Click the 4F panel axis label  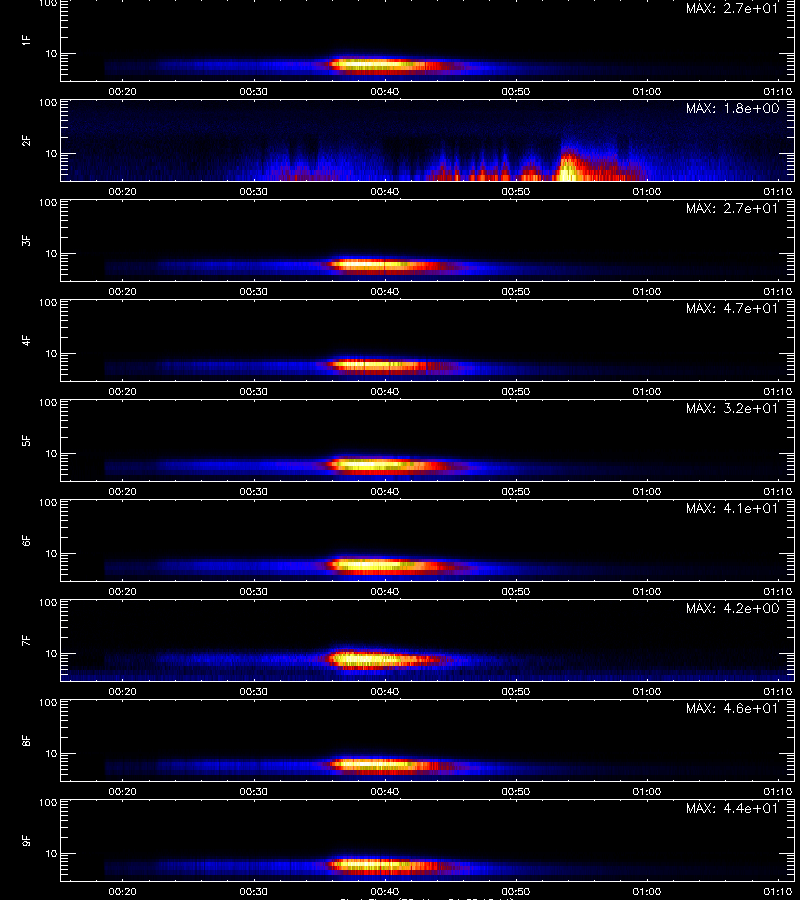click(x=26, y=340)
